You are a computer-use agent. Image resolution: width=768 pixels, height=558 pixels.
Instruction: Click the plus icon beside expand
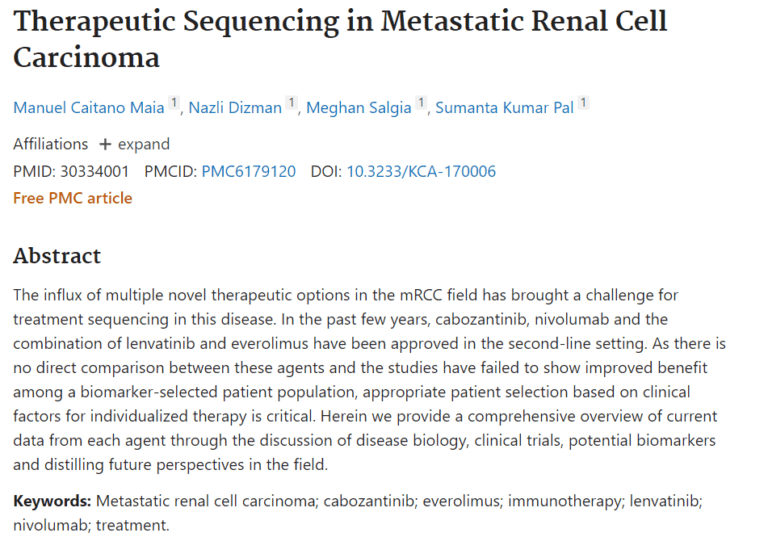tap(105, 145)
